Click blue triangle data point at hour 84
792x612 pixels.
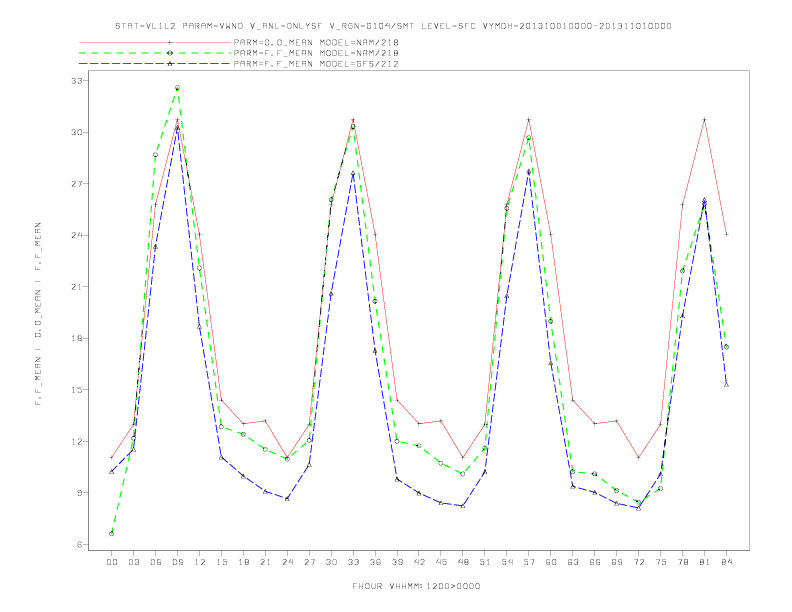point(726,385)
